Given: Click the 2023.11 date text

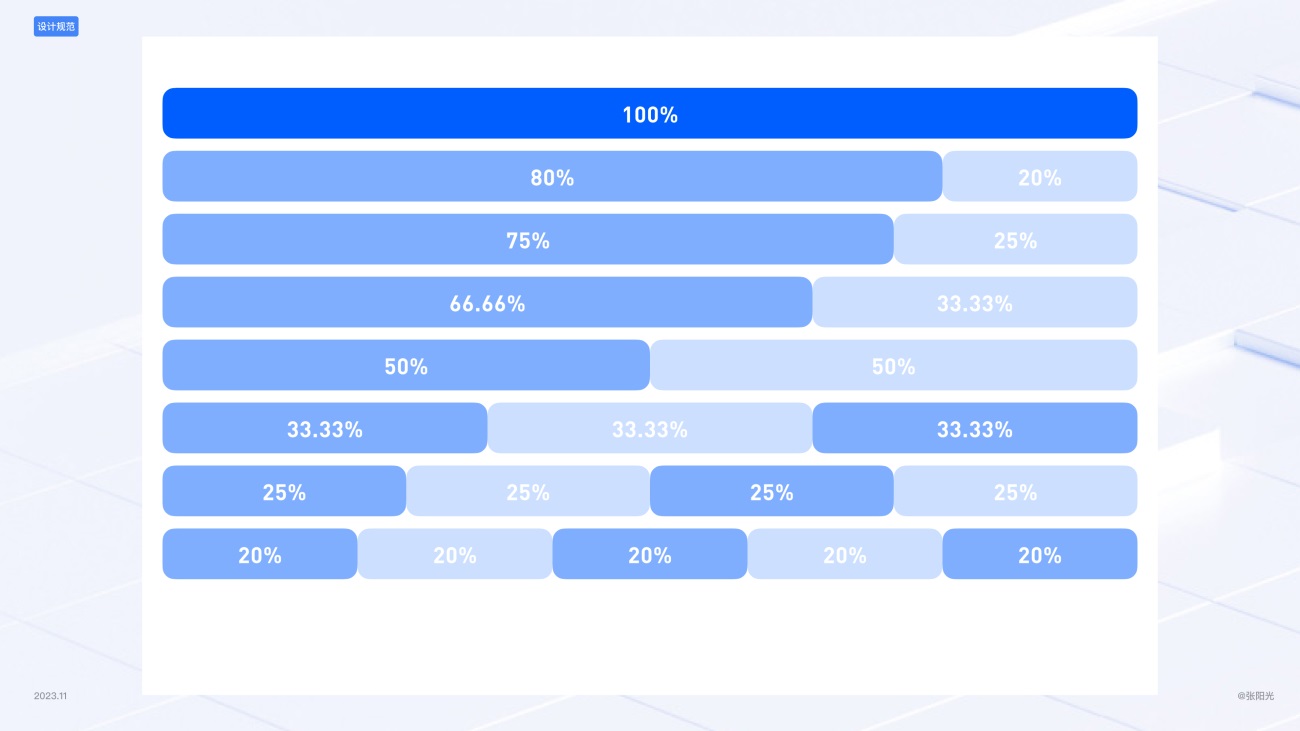Looking at the screenshot, I should tap(50, 695).
